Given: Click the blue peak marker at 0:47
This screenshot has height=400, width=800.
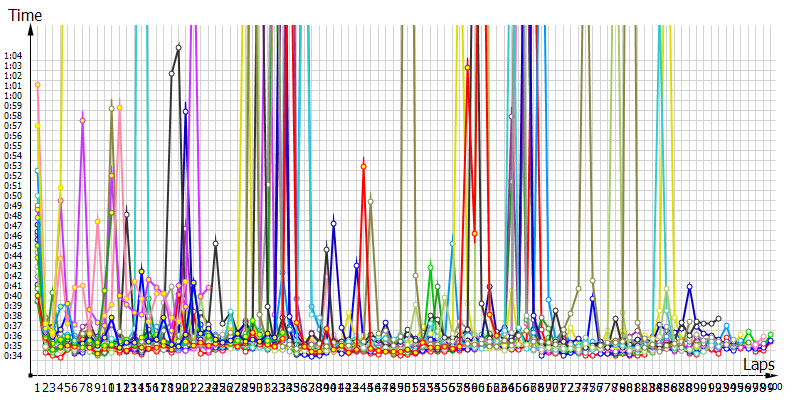Looking at the screenshot, I should coord(333,222).
